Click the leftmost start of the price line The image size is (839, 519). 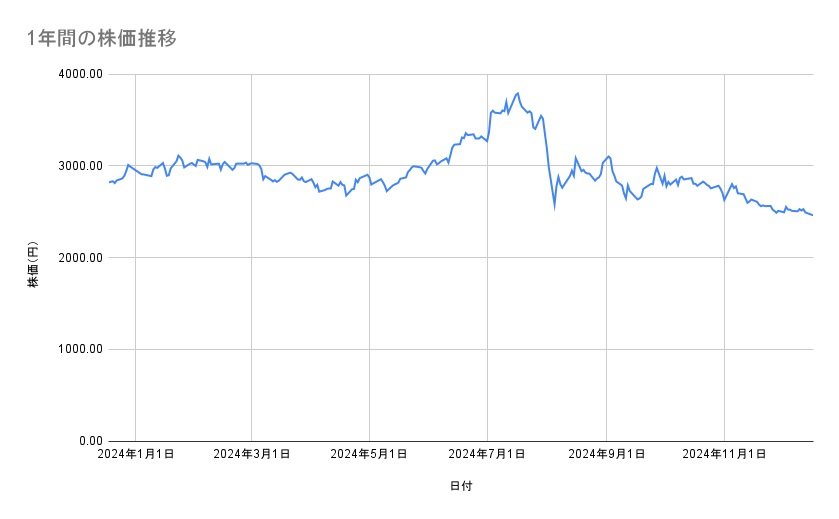click(108, 182)
